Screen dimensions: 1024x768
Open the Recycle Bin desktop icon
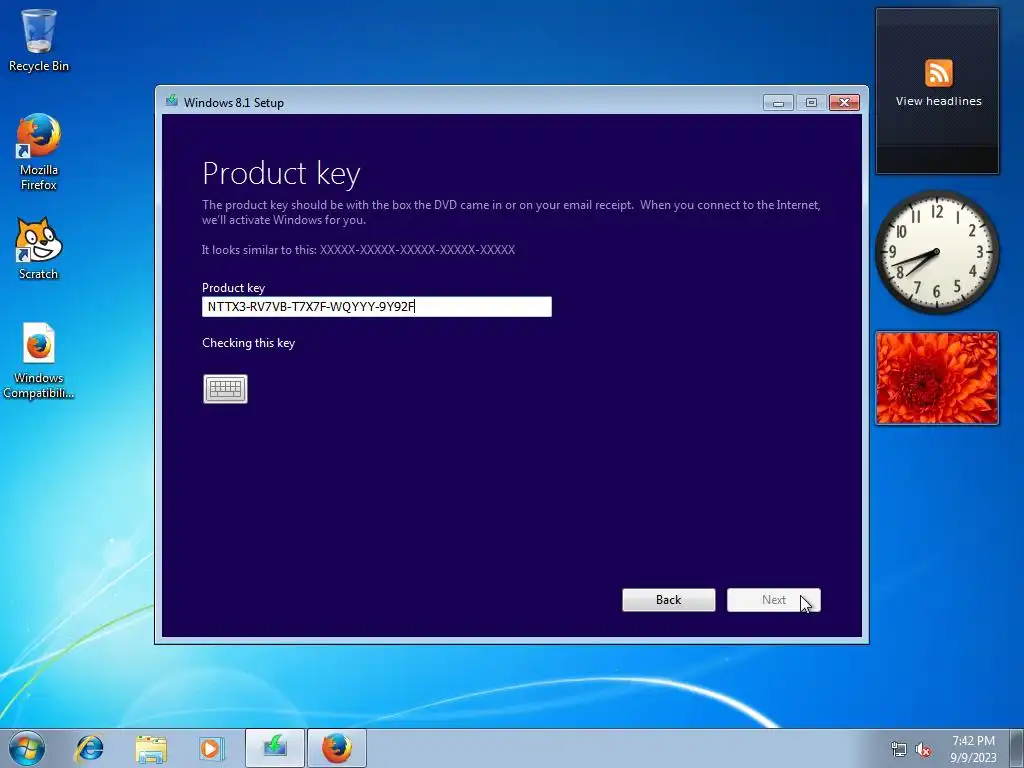[x=39, y=40]
